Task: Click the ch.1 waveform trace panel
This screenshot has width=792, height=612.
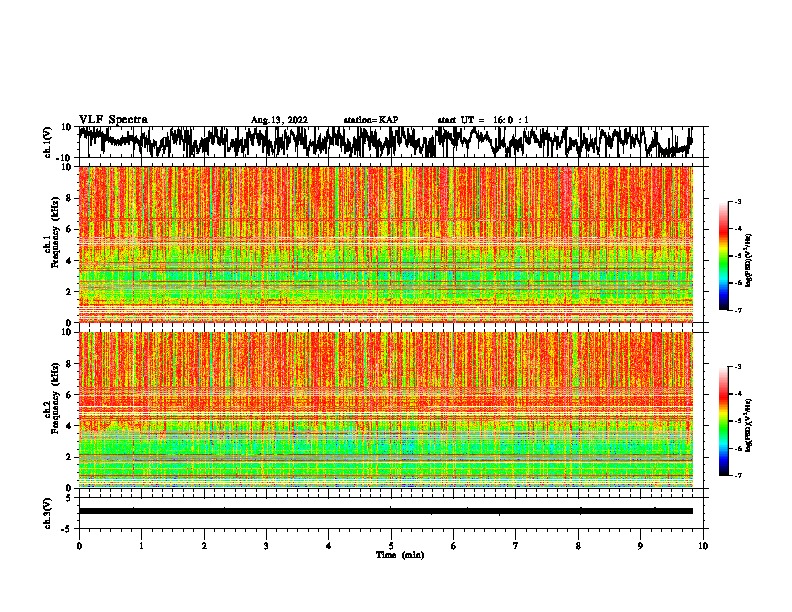Action: tap(390, 142)
